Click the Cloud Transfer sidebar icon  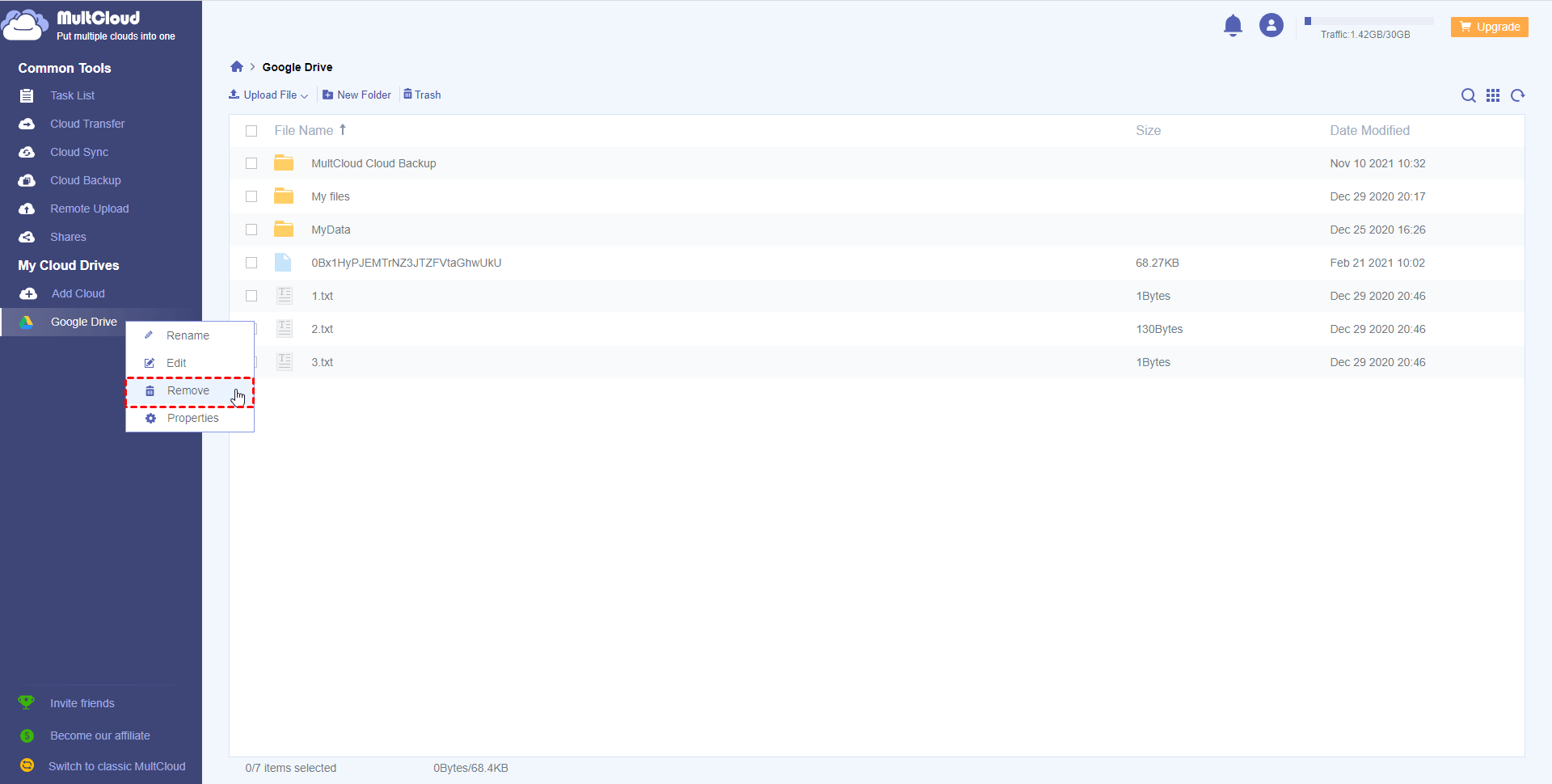[27, 124]
